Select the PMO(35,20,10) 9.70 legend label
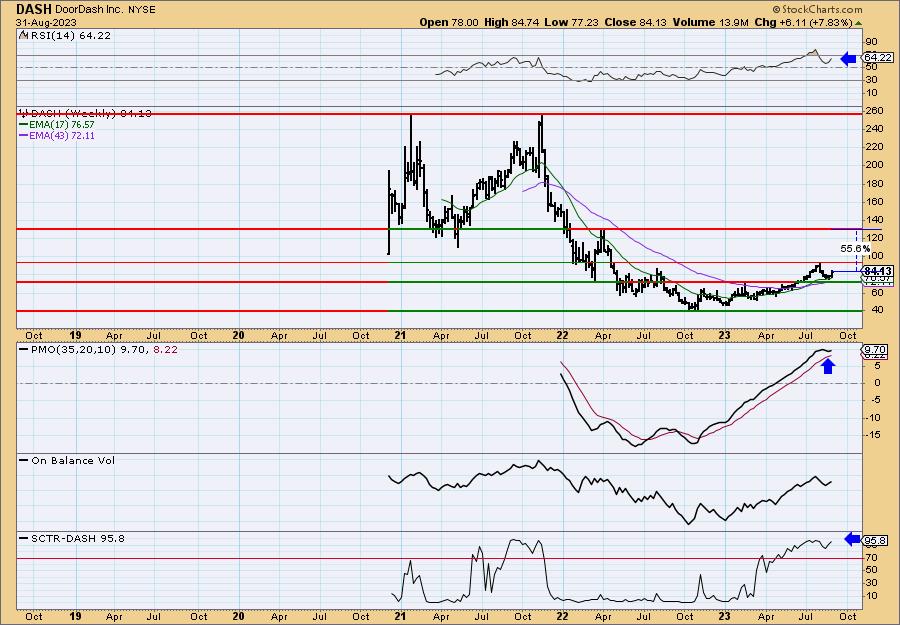900x625 pixels. pos(91,349)
